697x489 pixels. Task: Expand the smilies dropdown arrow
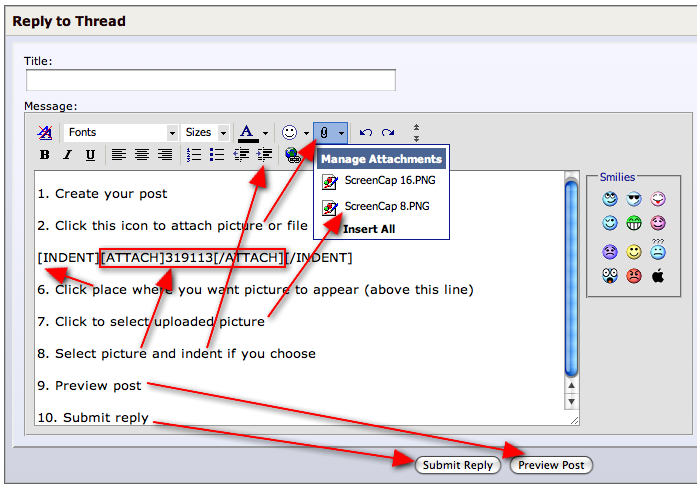pyautogui.click(x=306, y=133)
